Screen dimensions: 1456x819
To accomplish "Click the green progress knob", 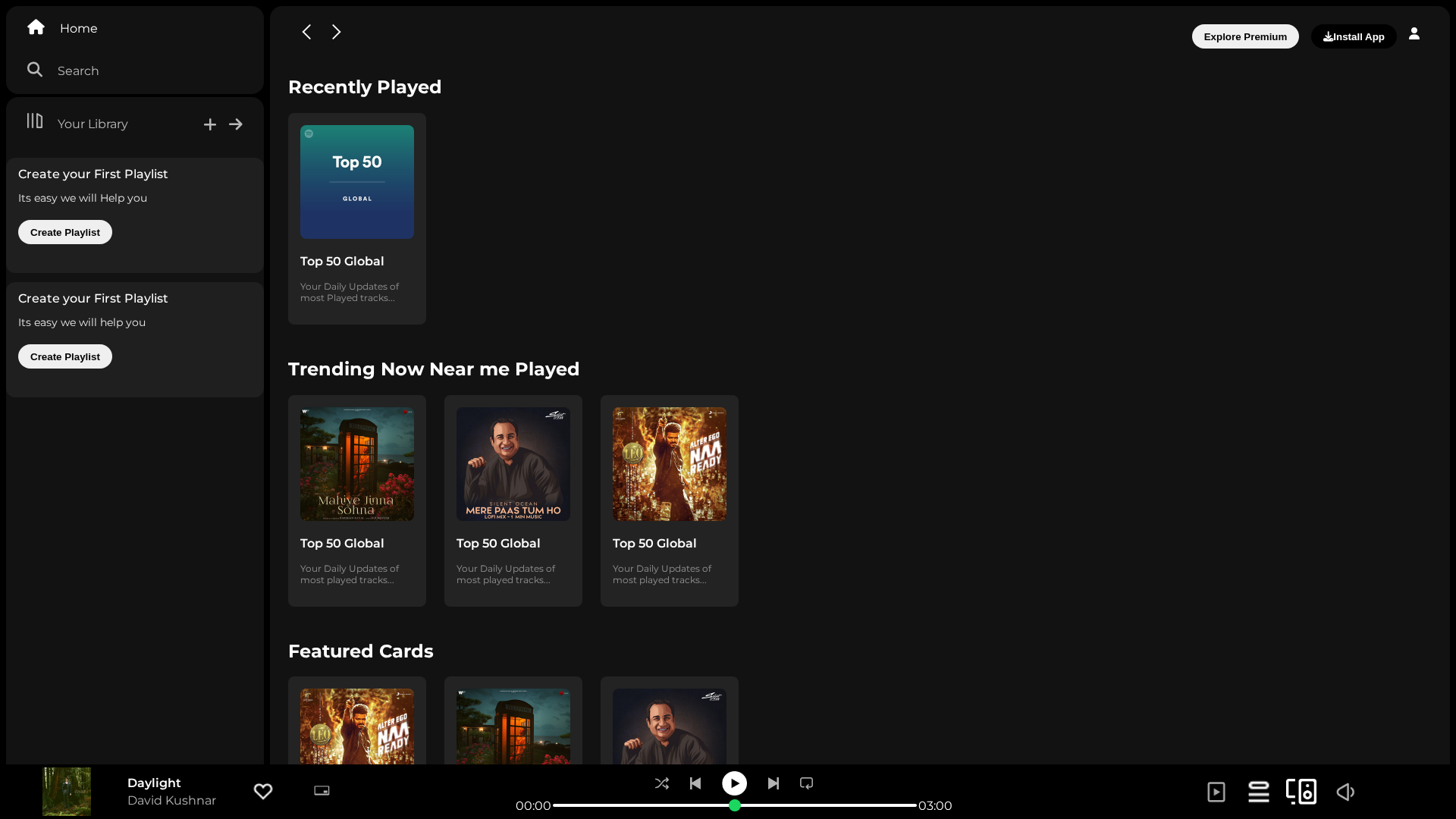I will [734, 805].
